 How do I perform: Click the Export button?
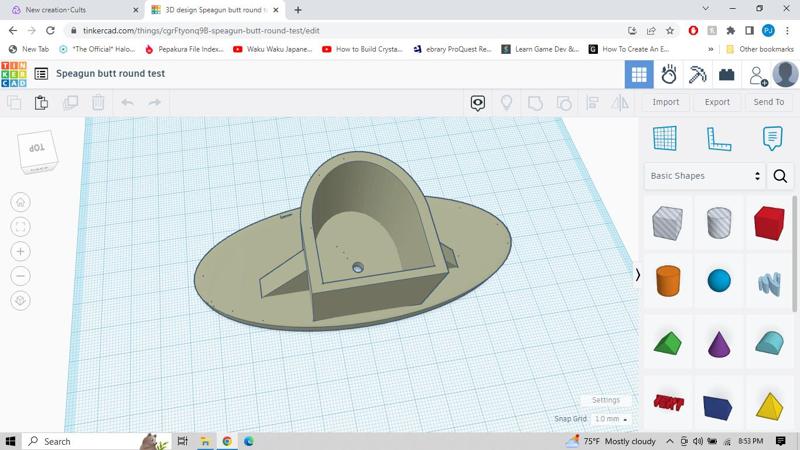coord(717,102)
